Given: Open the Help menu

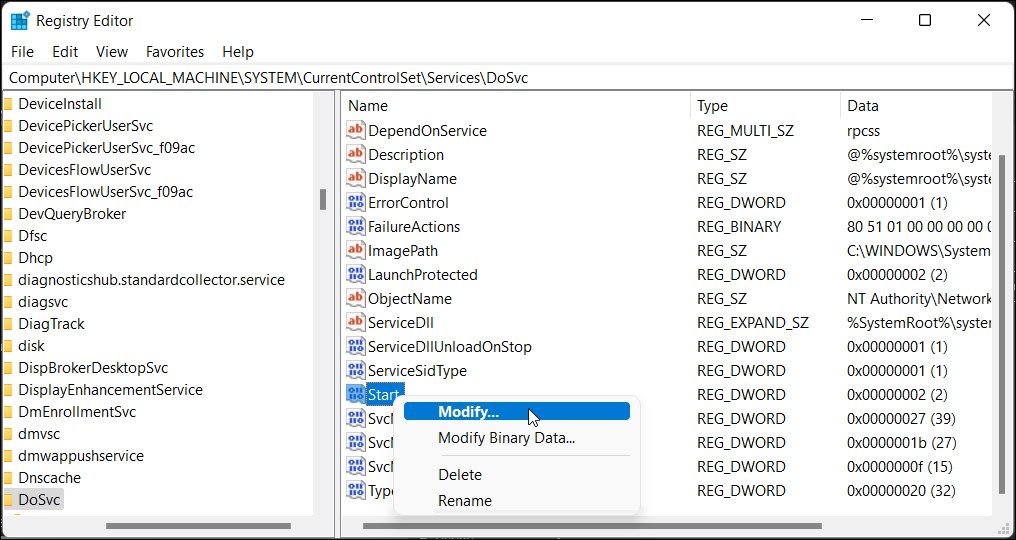Looking at the screenshot, I should pos(238,52).
